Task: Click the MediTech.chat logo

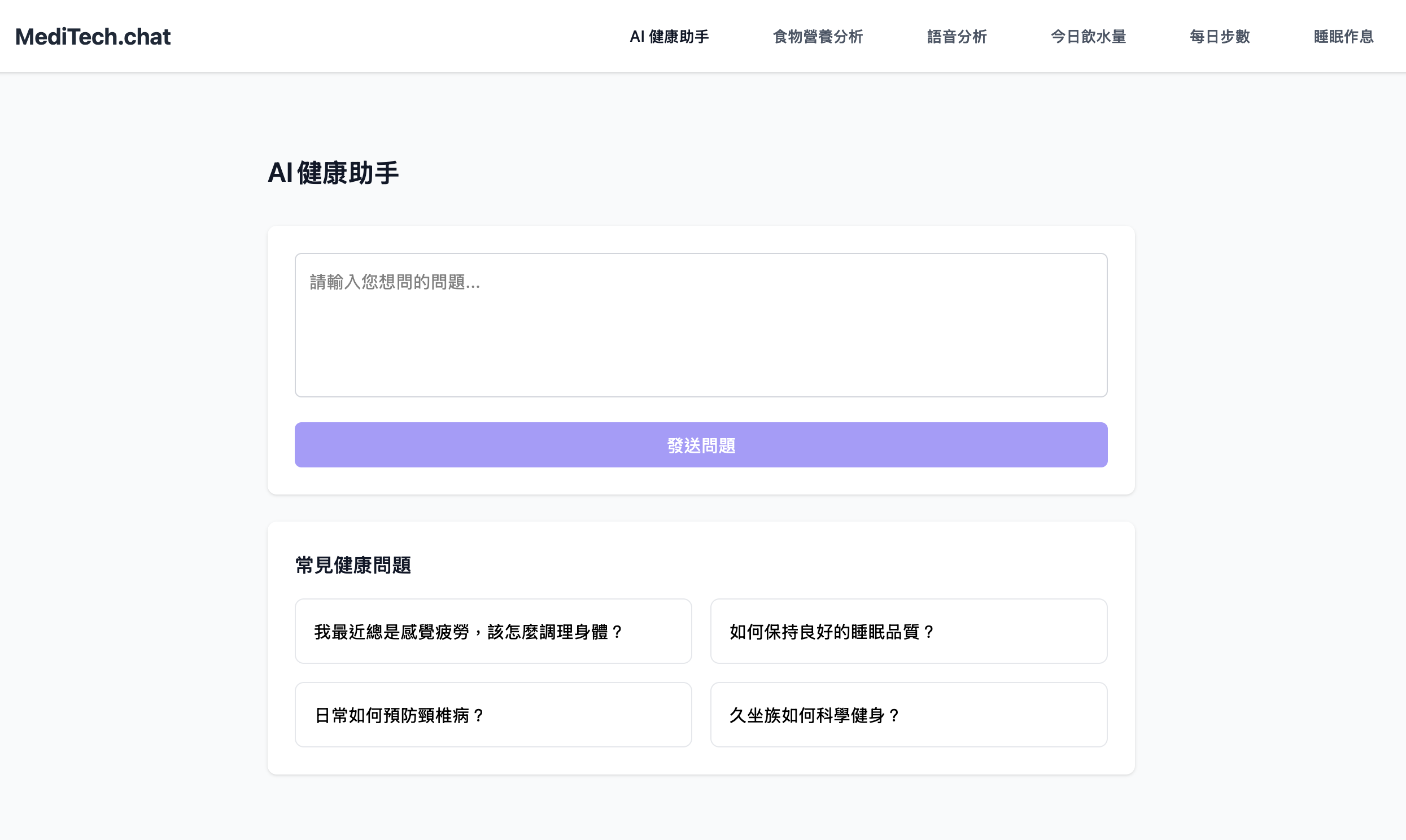Action: coord(93,37)
